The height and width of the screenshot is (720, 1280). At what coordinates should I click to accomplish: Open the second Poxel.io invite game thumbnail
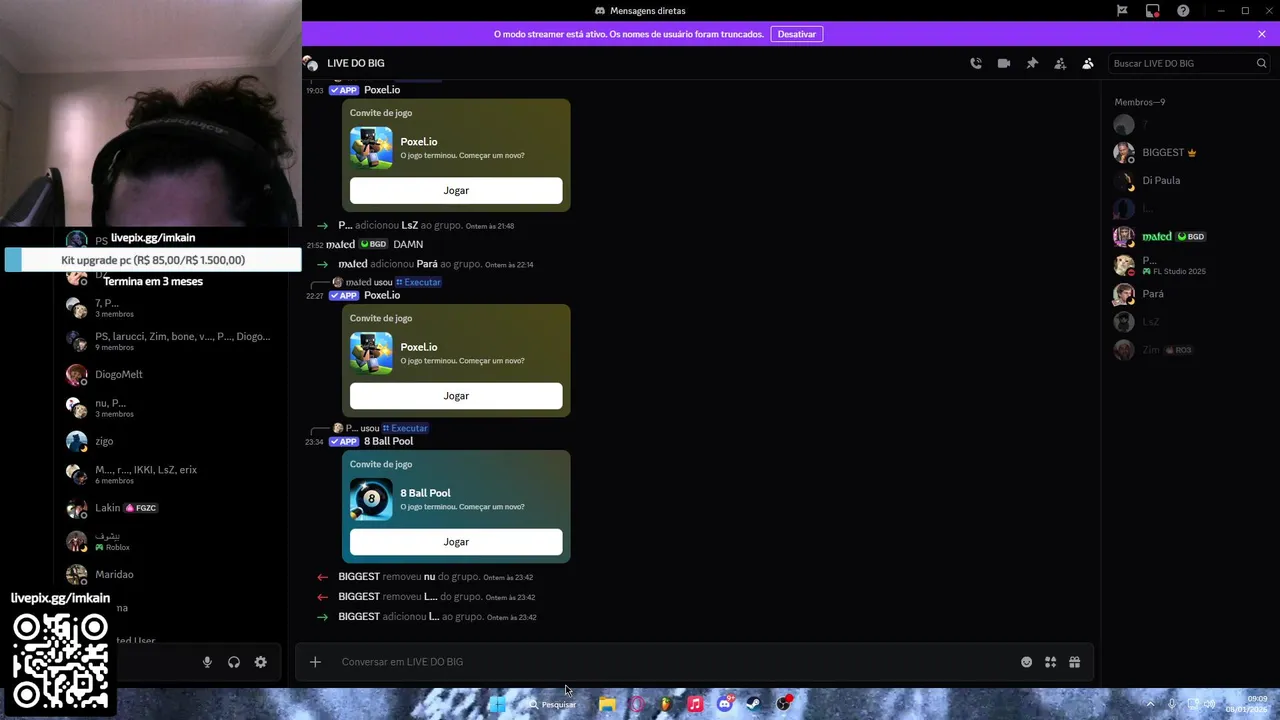point(371,353)
